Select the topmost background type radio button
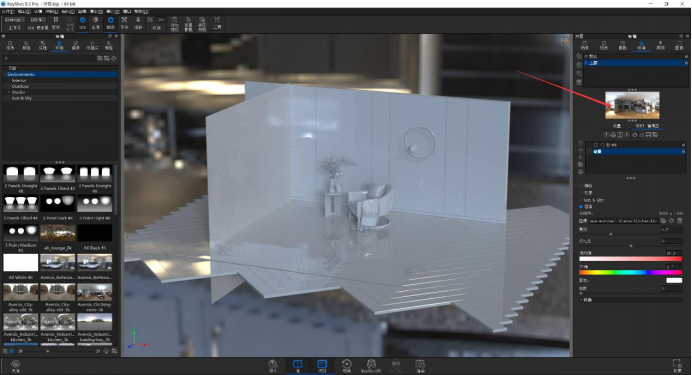This screenshot has height=375, width=692. (581, 186)
